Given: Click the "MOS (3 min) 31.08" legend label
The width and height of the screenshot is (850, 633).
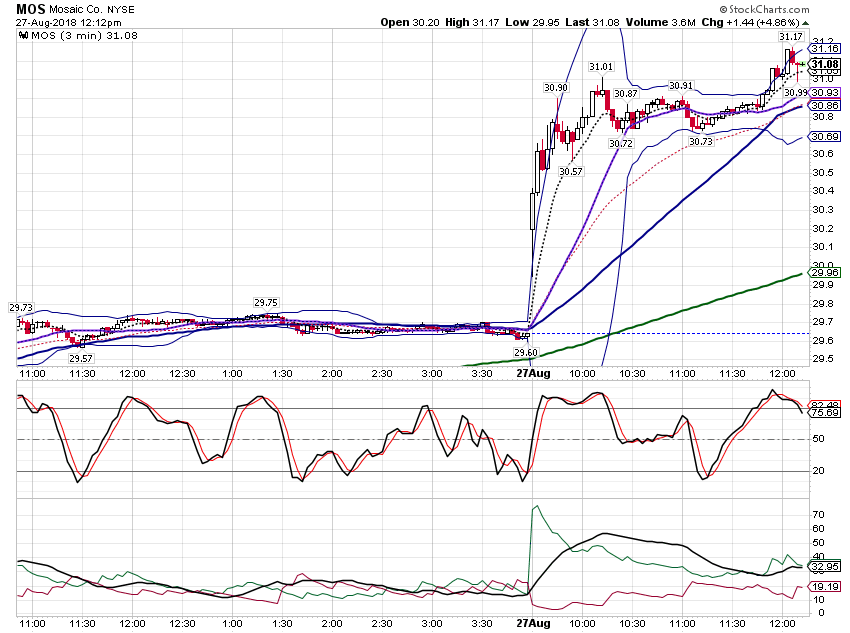Looking at the screenshot, I should tap(84, 36).
